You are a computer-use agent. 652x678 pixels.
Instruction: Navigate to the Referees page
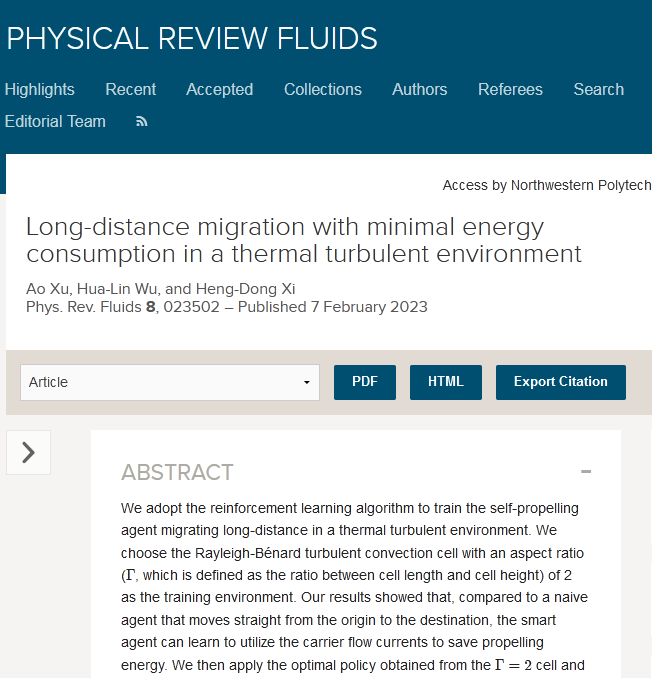pyautogui.click(x=510, y=89)
